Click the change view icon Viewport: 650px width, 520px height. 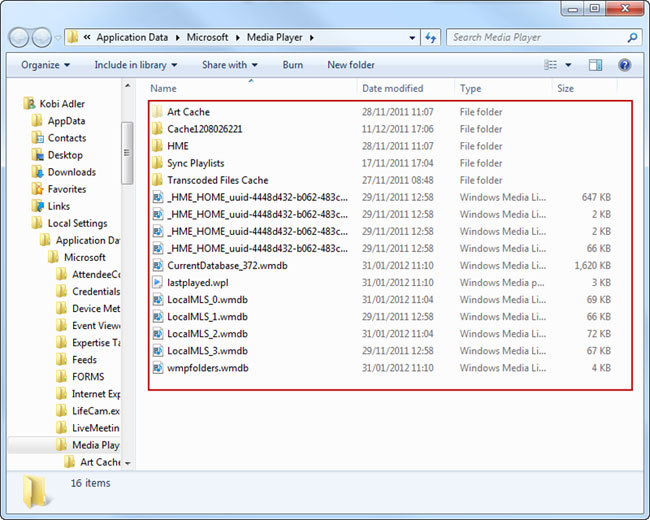[551, 65]
